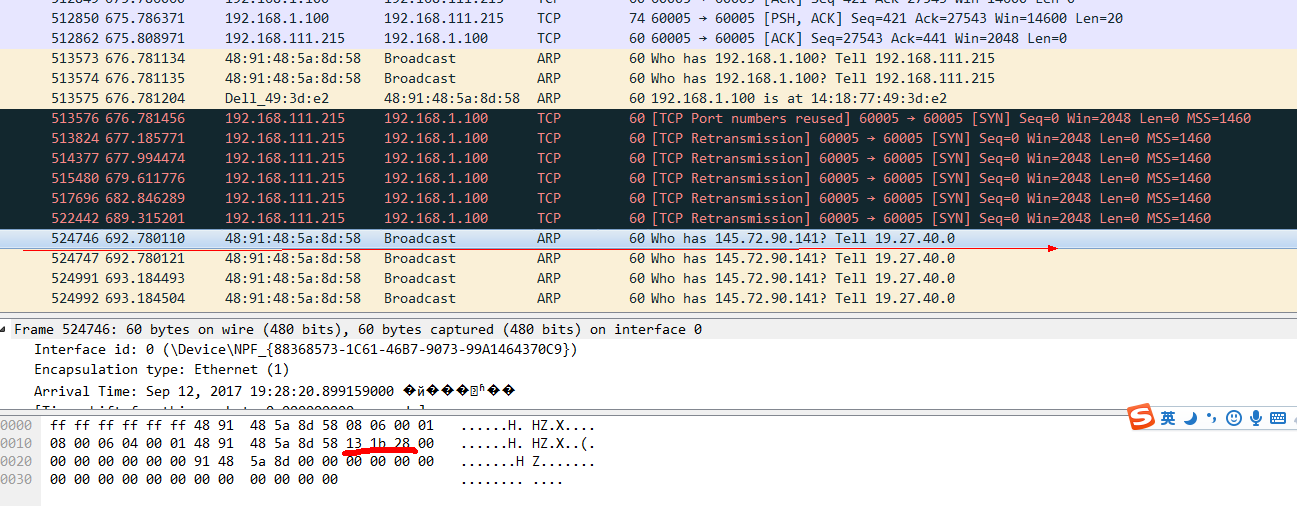
Task: Click ASCII text '.......H Z.......' on hex line 0020
Action: click(528, 461)
